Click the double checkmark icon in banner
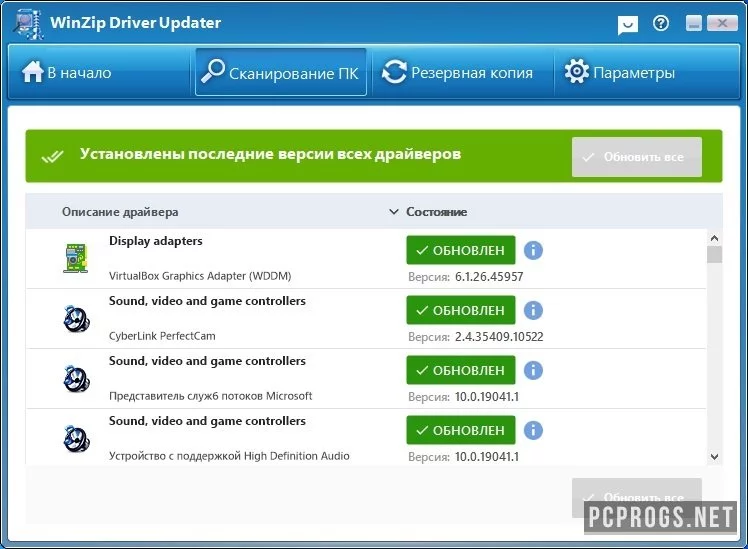Viewport: 748px width, 549px height. [x=52, y=156]
